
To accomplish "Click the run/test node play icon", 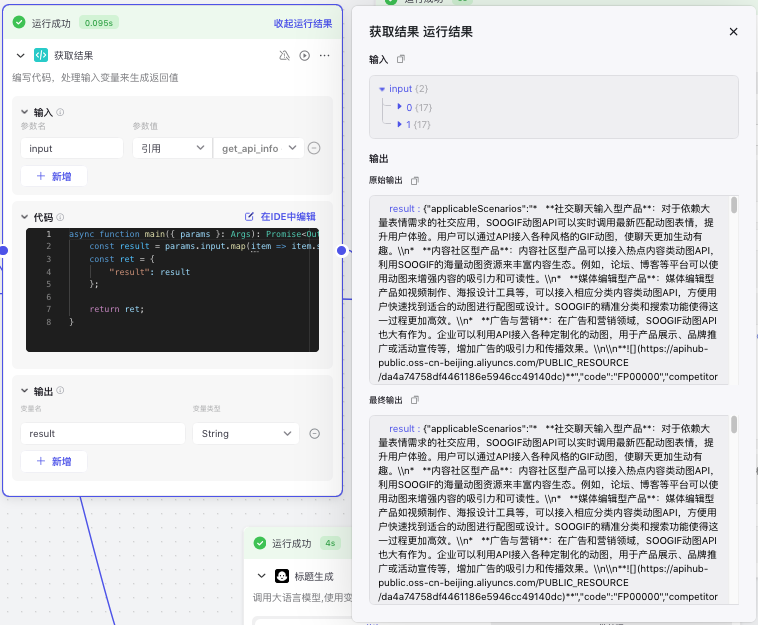I will [x=305, y=56].
